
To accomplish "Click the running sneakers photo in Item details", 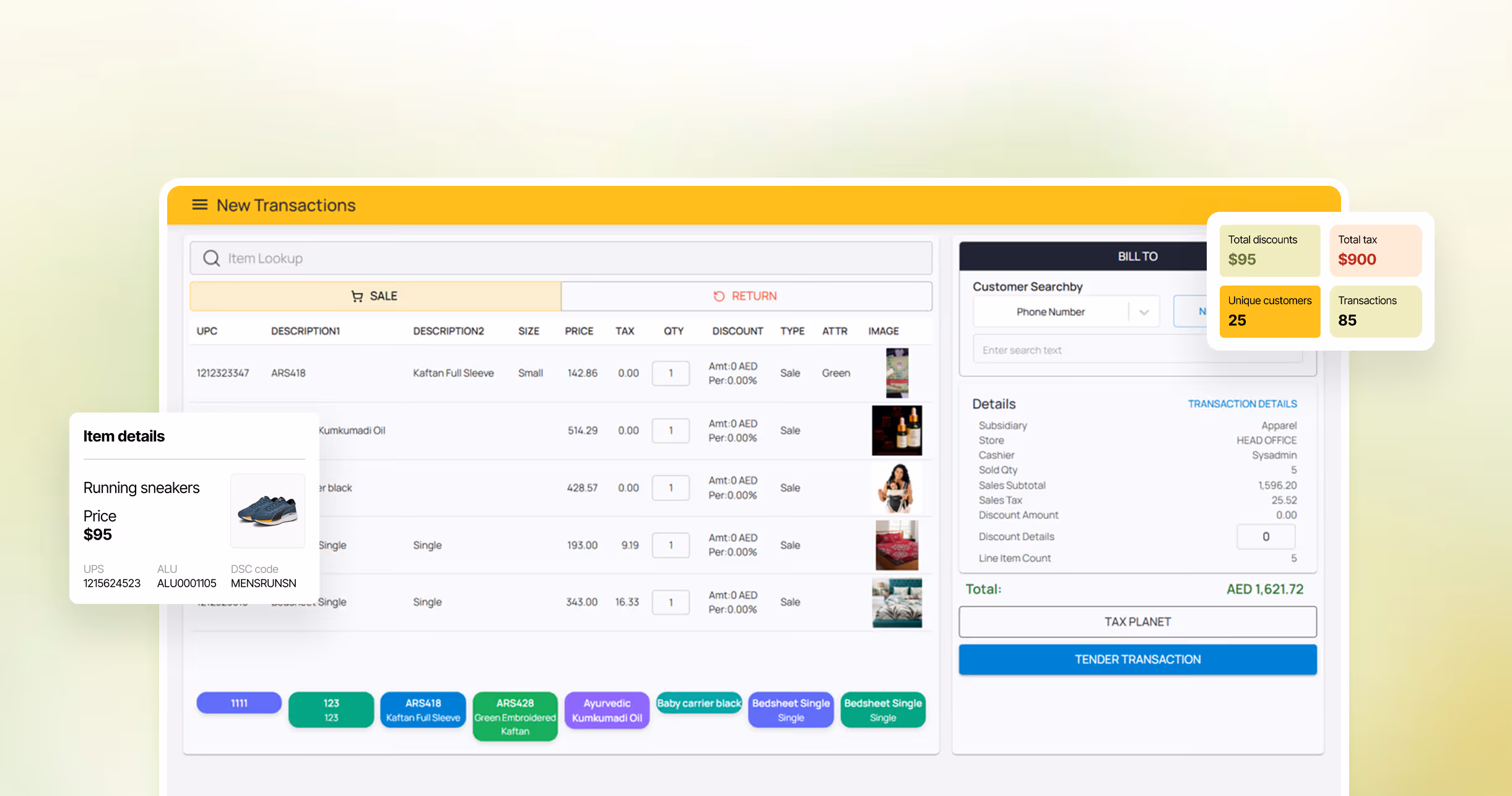I will (267, 510).
